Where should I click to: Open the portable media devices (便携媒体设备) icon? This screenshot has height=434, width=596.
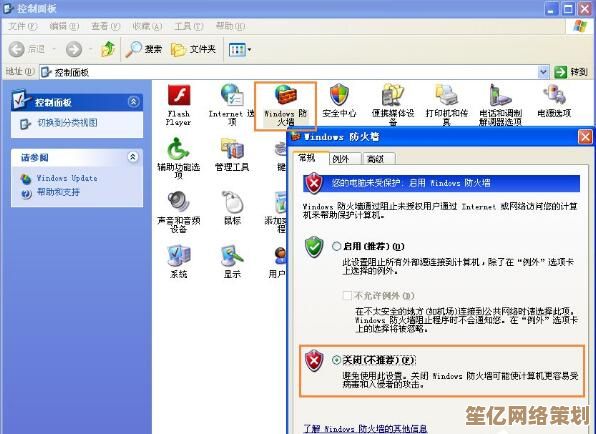pos(393,105)
